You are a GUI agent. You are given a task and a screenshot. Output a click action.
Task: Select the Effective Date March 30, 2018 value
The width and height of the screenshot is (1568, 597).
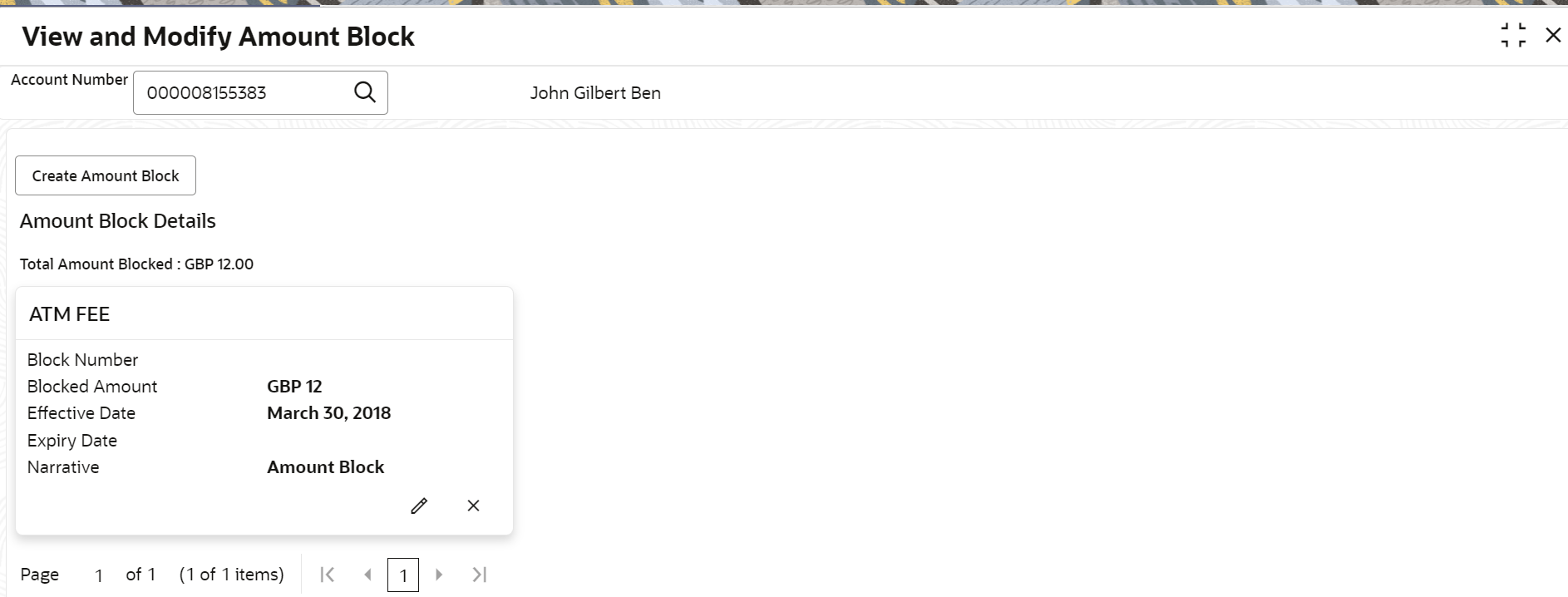328,413
